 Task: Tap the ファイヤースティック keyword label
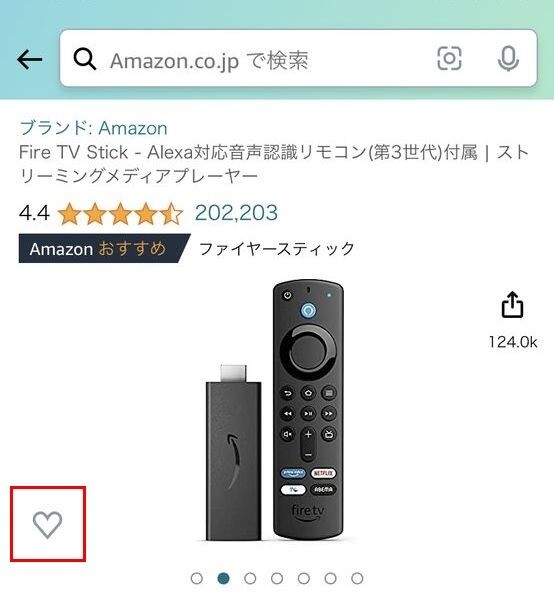(x=277, y=249)
